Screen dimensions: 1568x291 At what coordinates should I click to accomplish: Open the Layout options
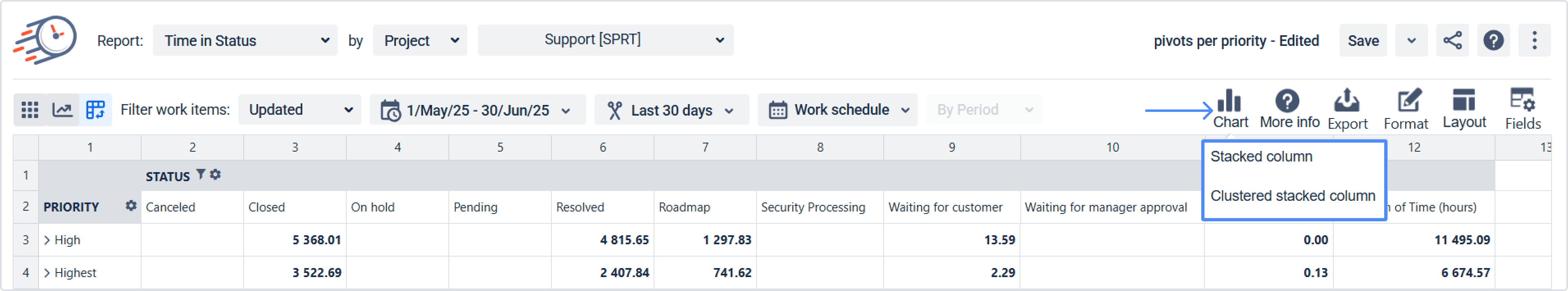[1464, 109]
